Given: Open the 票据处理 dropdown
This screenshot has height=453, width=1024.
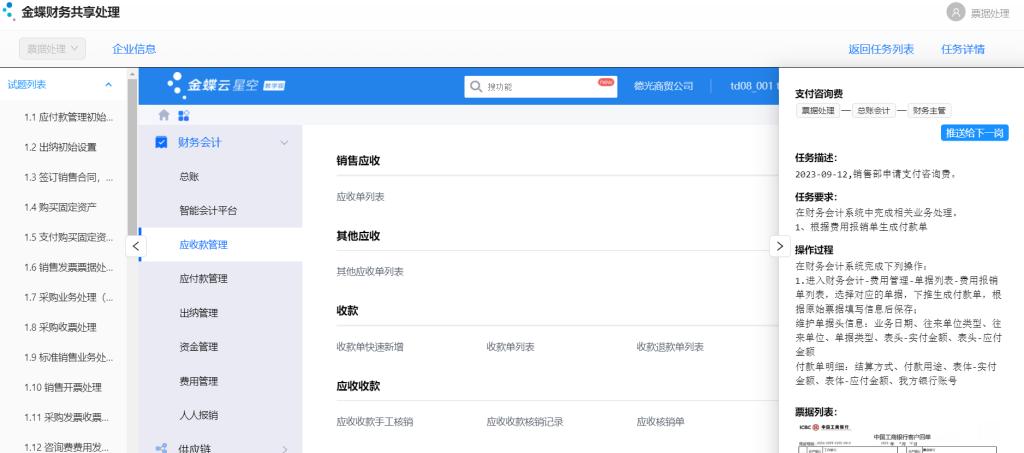Looking at the screenshot, I should (x=52, y=48).
